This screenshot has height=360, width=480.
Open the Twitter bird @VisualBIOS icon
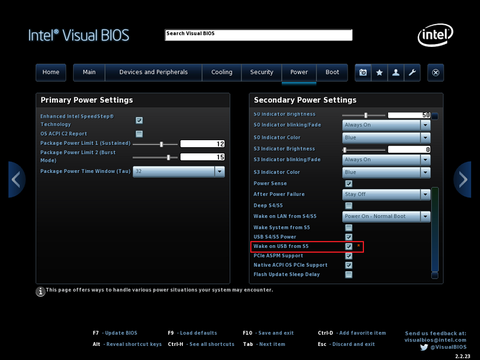point(424,347)
